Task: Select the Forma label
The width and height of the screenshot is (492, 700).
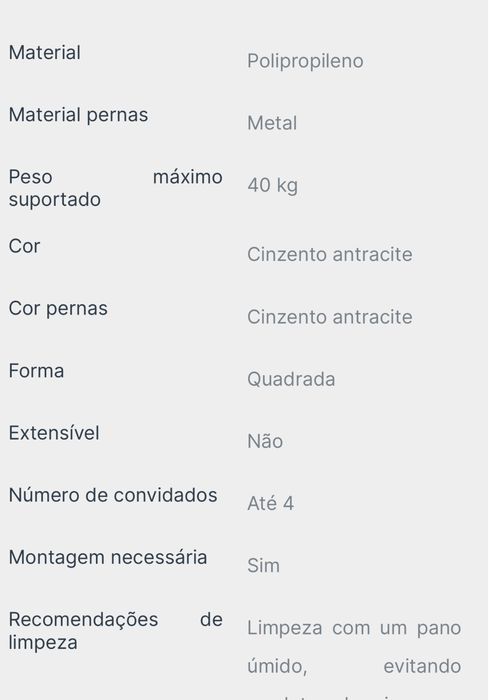Action: 36,371
